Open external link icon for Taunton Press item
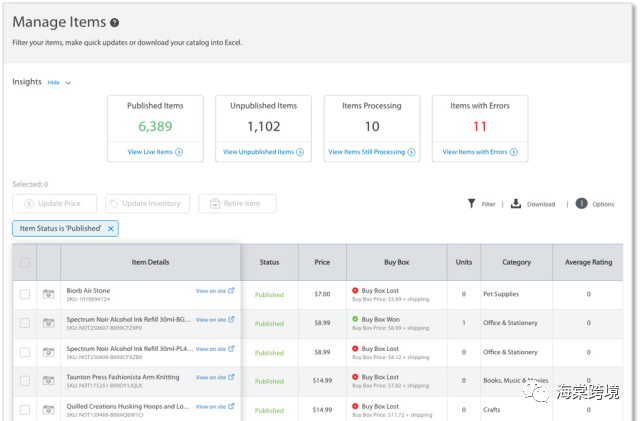Screen dimensions: 640x421 (231, 377)
